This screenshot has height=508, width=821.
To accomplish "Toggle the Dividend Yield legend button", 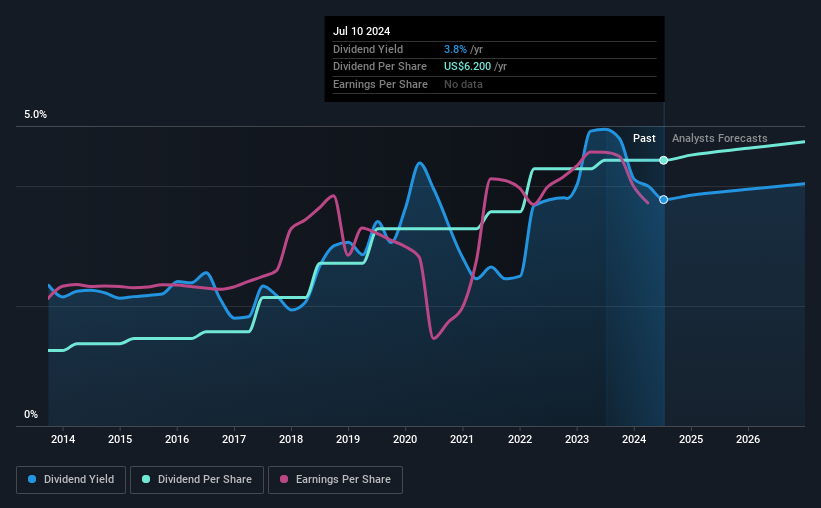I will pos(71,480).
